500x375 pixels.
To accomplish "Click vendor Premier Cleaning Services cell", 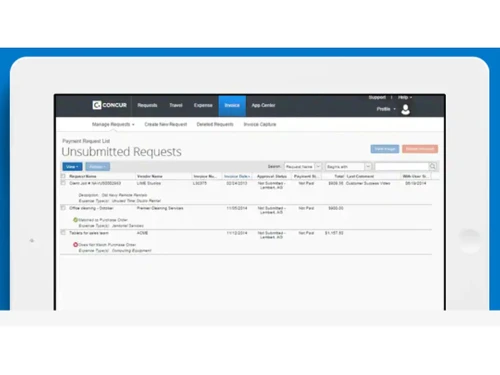I will click(160, 208).
